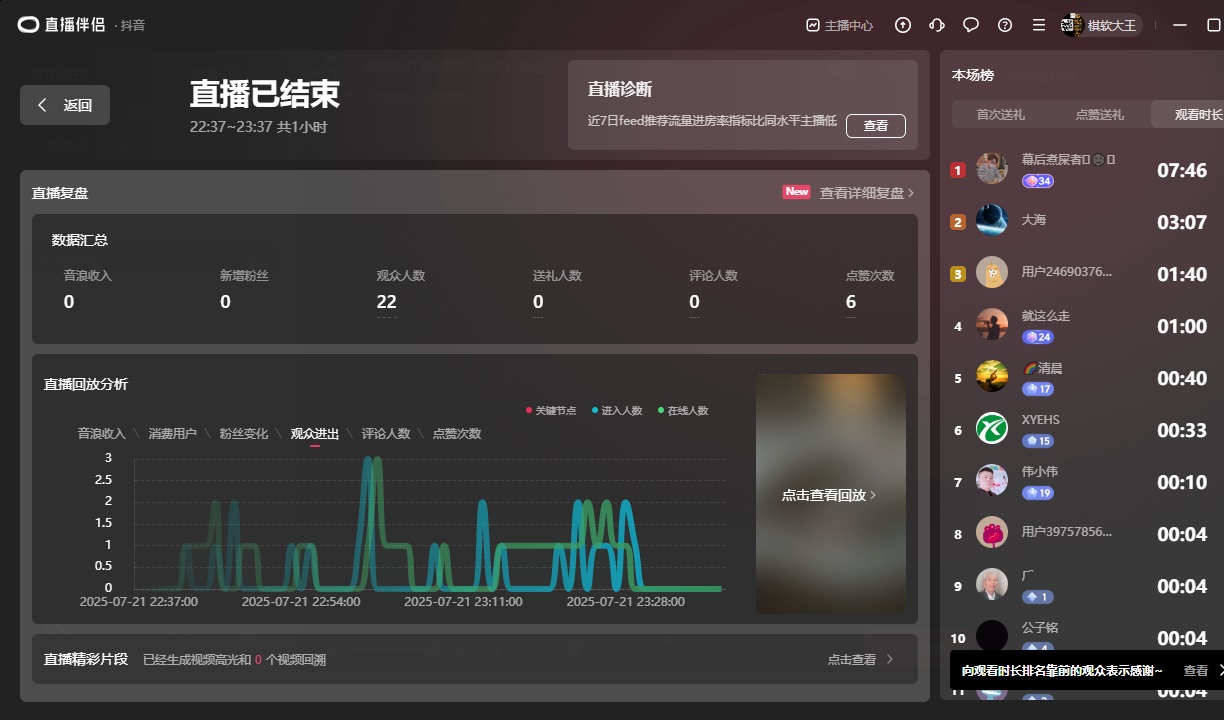Click the 直播精彩片段 label
The image size is (1224, 720).
tap(86, 660)
